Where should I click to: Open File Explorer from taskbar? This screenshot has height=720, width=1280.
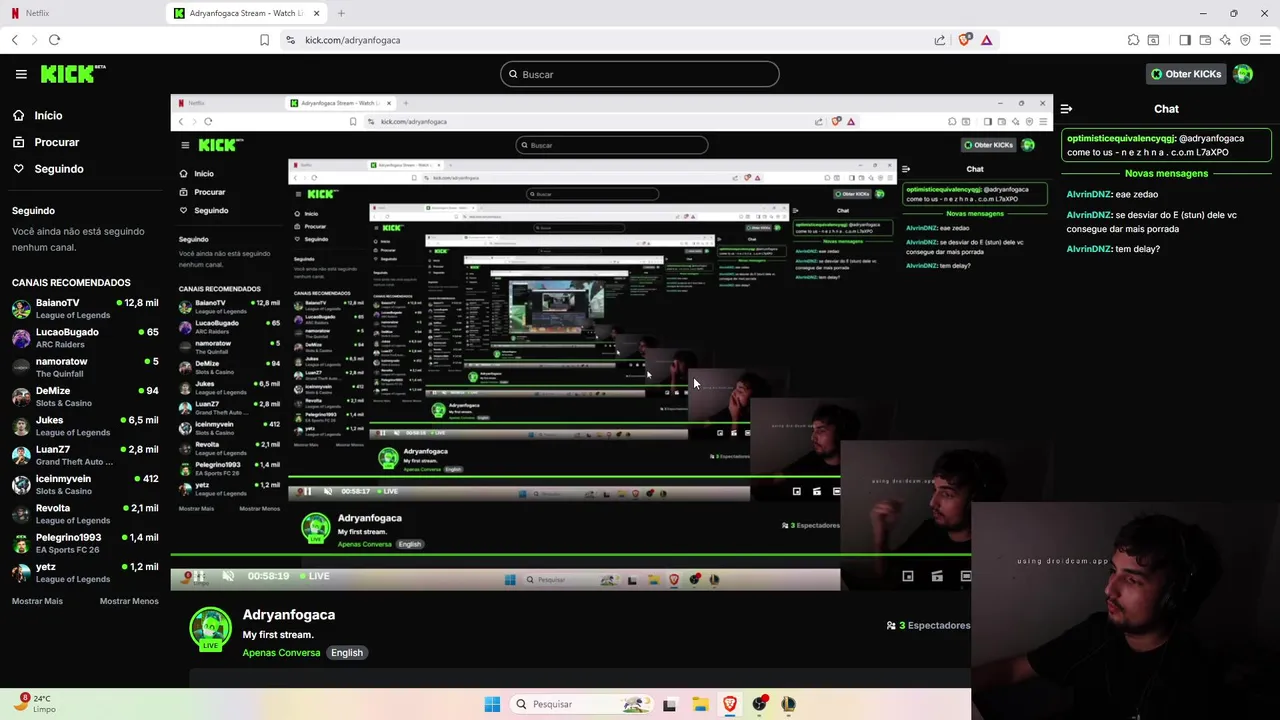tap(700, 704)
